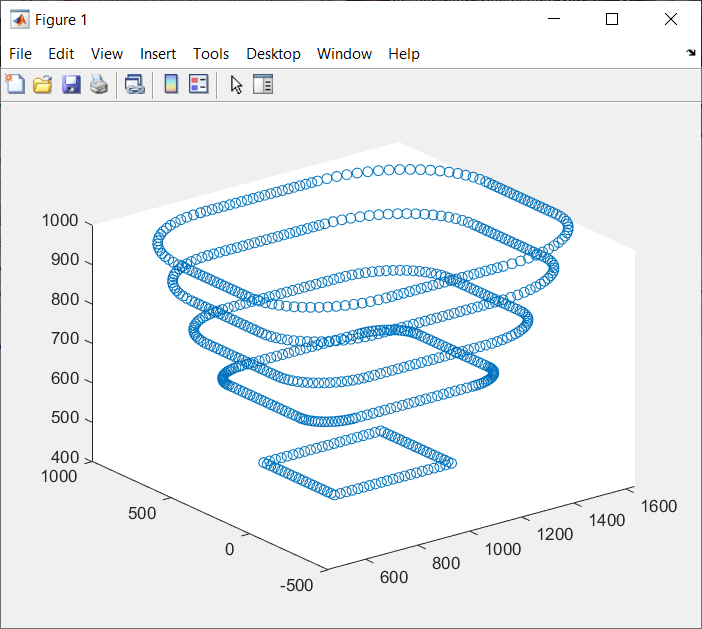Click the MATLAB logo in the title bar

click(19, 19)
